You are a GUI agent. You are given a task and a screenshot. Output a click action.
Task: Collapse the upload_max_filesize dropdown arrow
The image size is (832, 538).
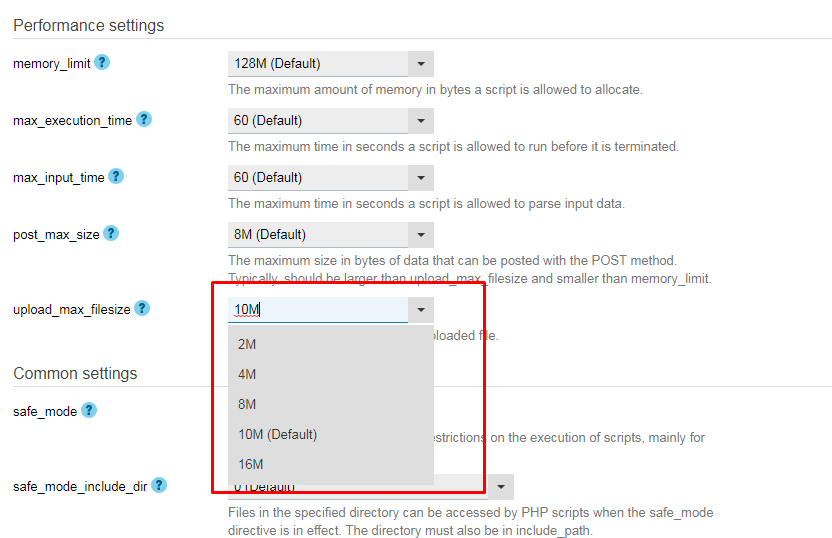click(x=421, y=310)
